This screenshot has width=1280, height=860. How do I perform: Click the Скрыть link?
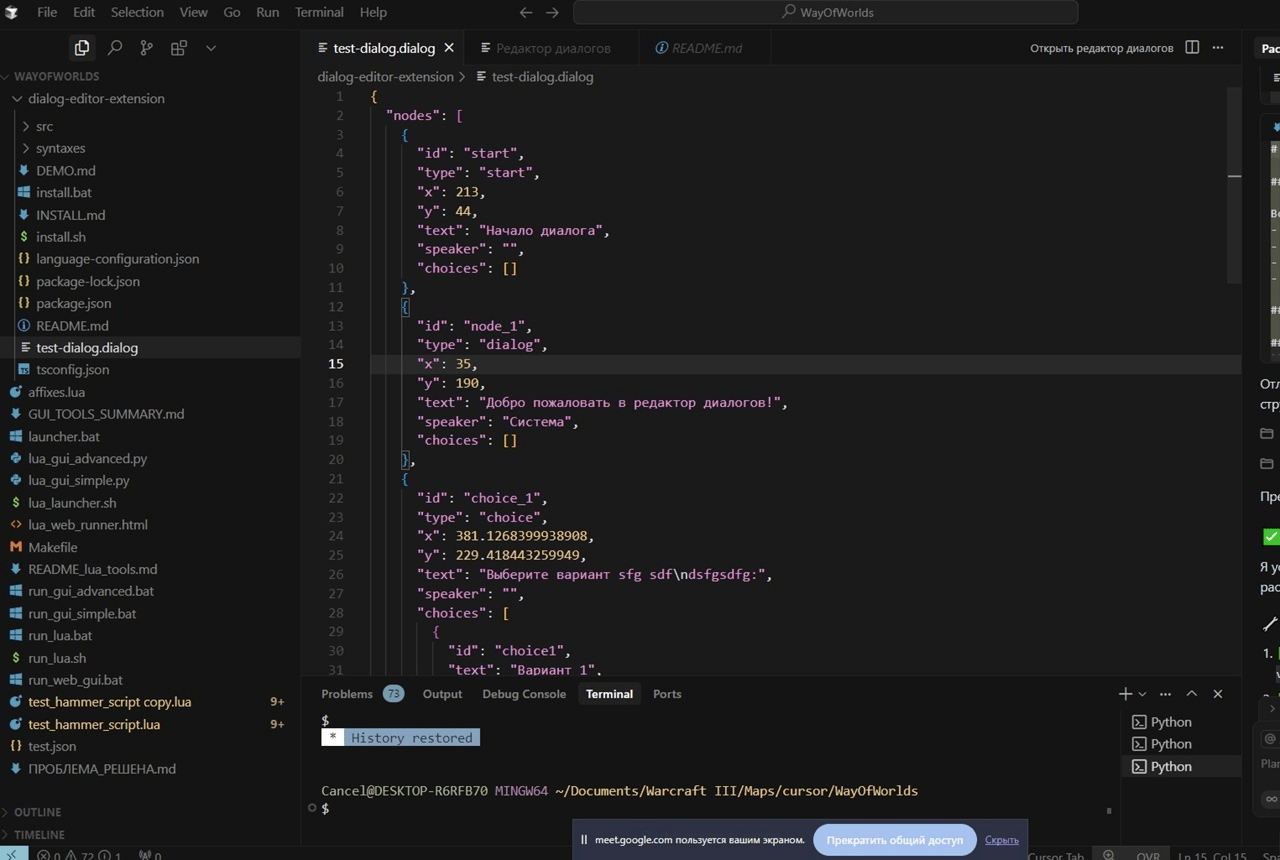1001,840
